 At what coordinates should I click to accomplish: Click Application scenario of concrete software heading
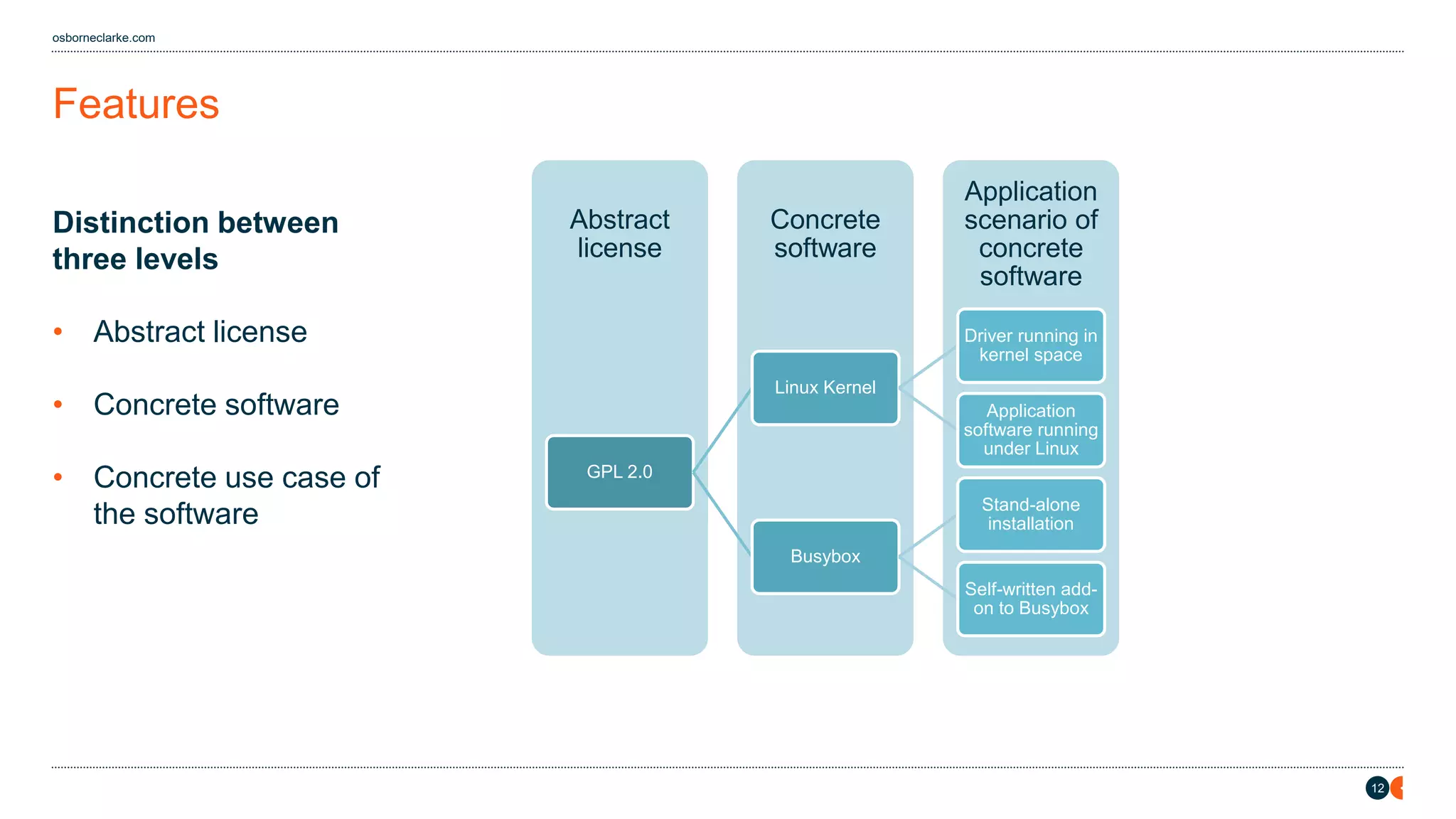(1030, 234)
